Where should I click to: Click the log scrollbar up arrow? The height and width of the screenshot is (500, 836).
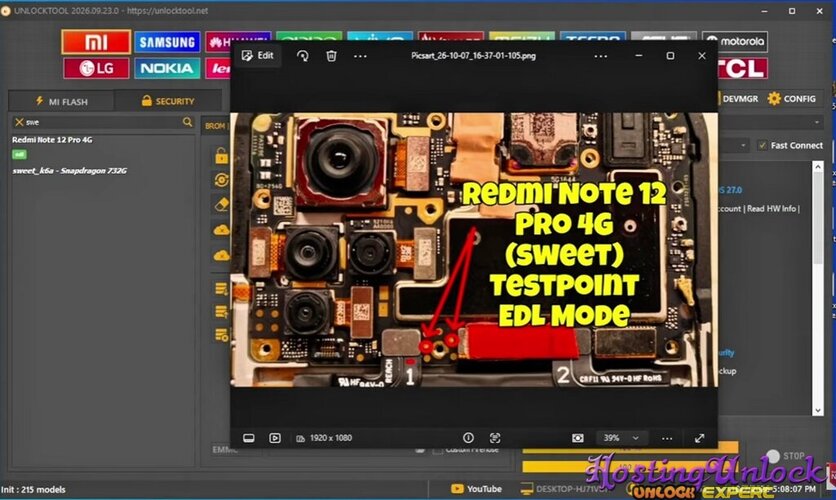pos(818,167)
